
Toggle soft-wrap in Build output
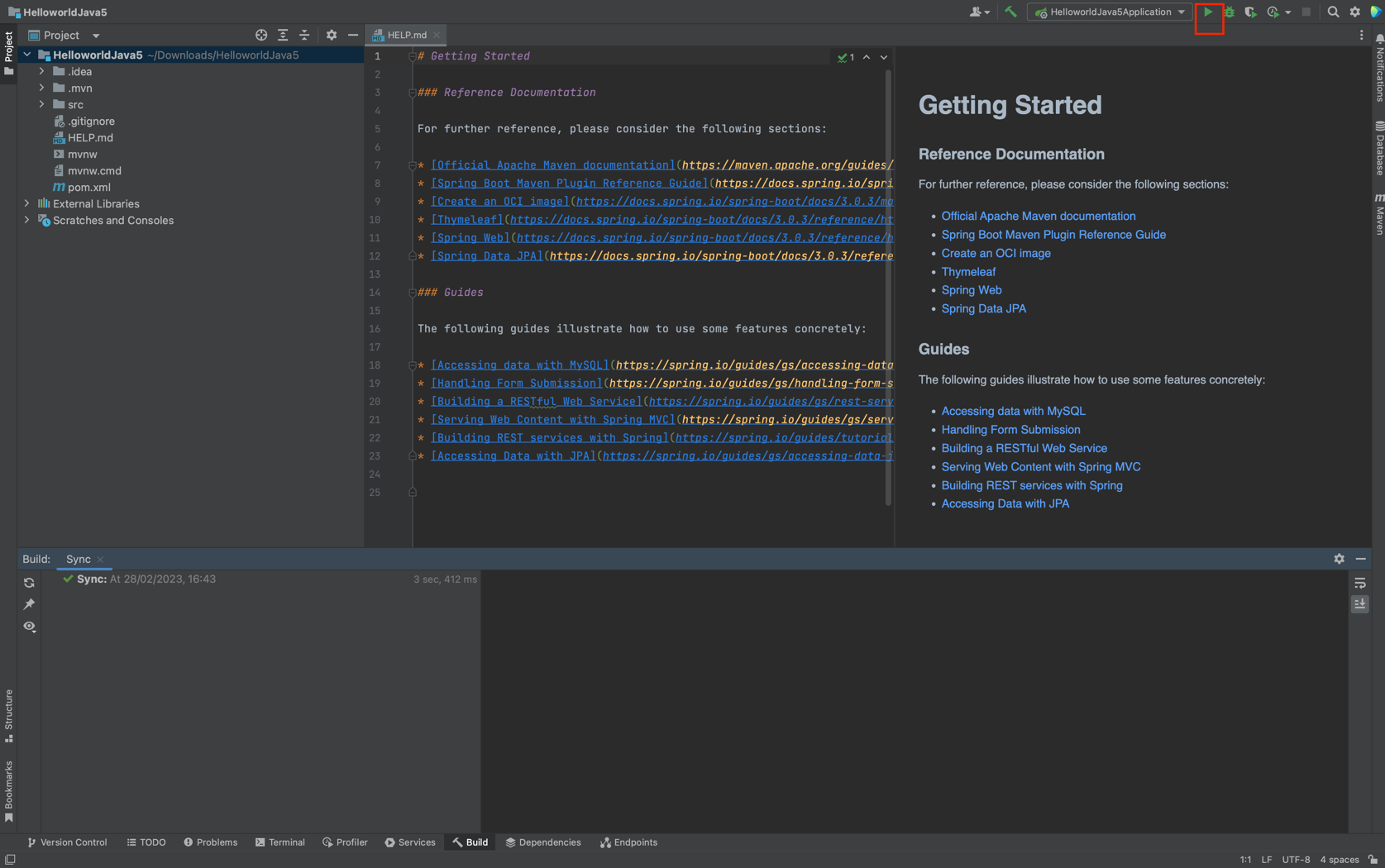tap(1360, 583)
